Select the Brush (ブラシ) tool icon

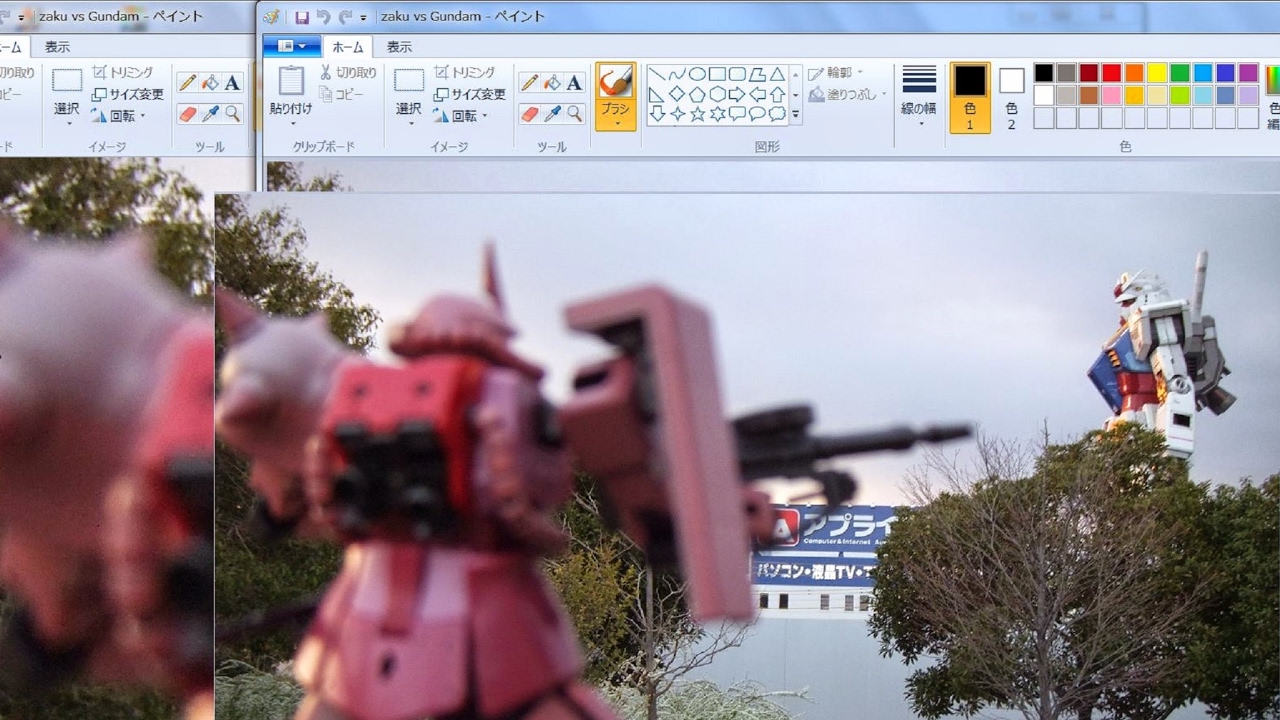click(x=615, y=82)
